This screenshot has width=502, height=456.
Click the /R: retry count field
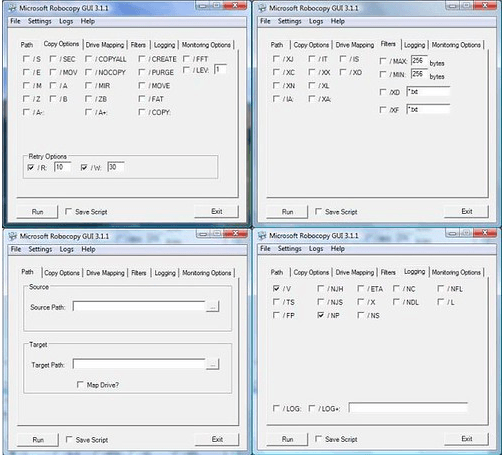(x=62, y=167)
